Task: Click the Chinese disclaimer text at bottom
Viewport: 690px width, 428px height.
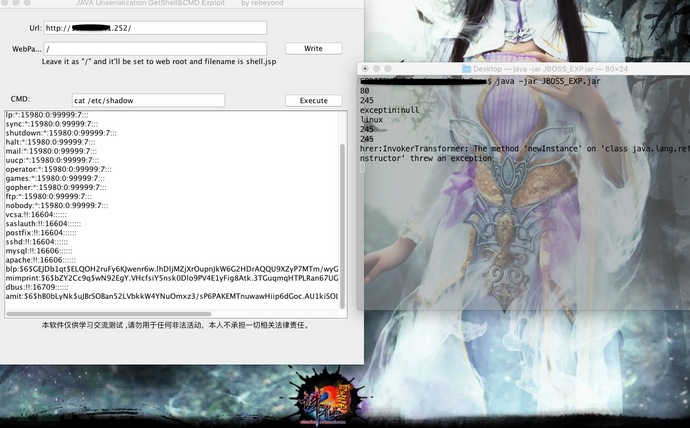Action: 176,326
